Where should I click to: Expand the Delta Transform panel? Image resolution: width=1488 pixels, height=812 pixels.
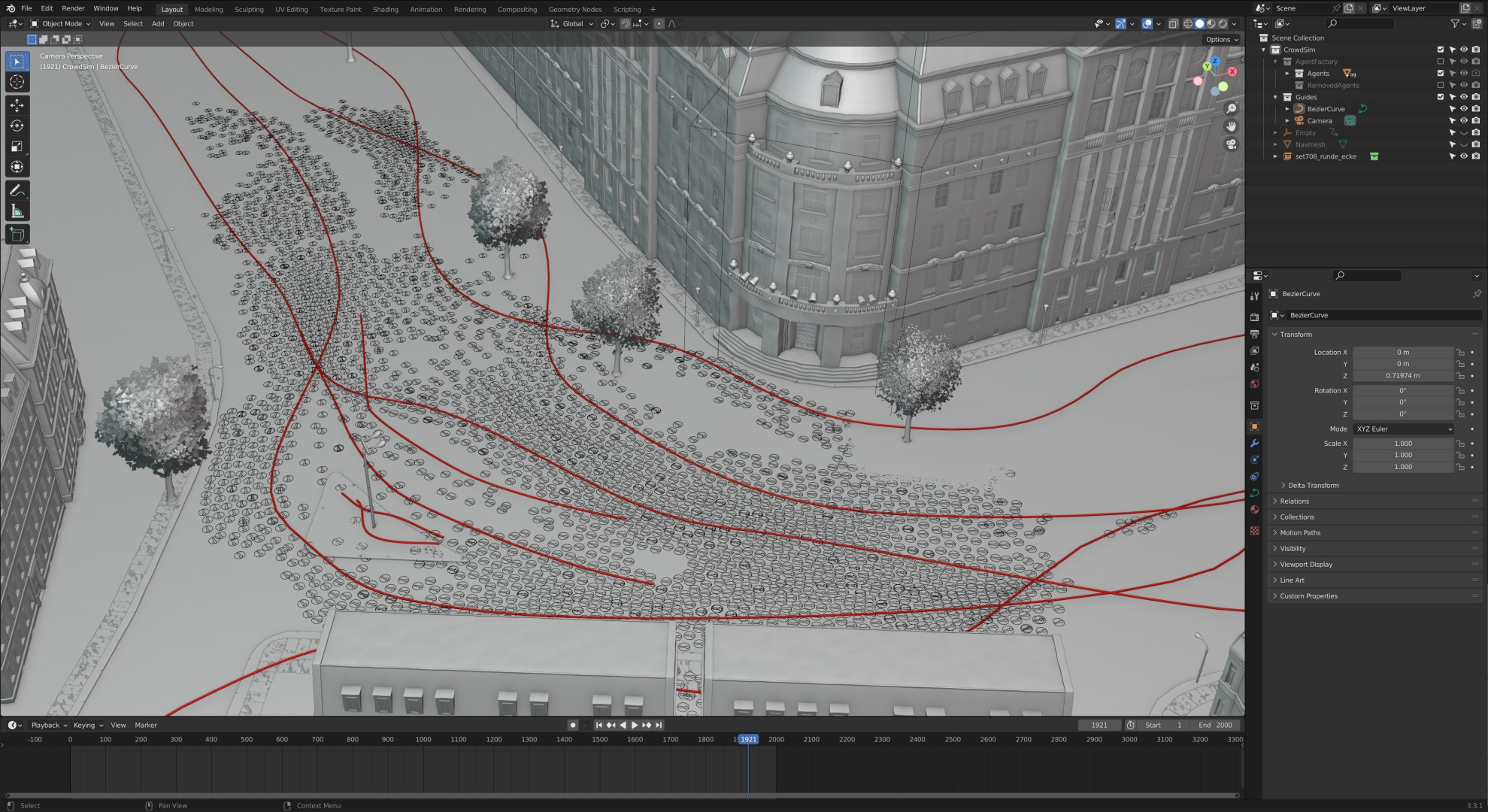coord(1313,486)
